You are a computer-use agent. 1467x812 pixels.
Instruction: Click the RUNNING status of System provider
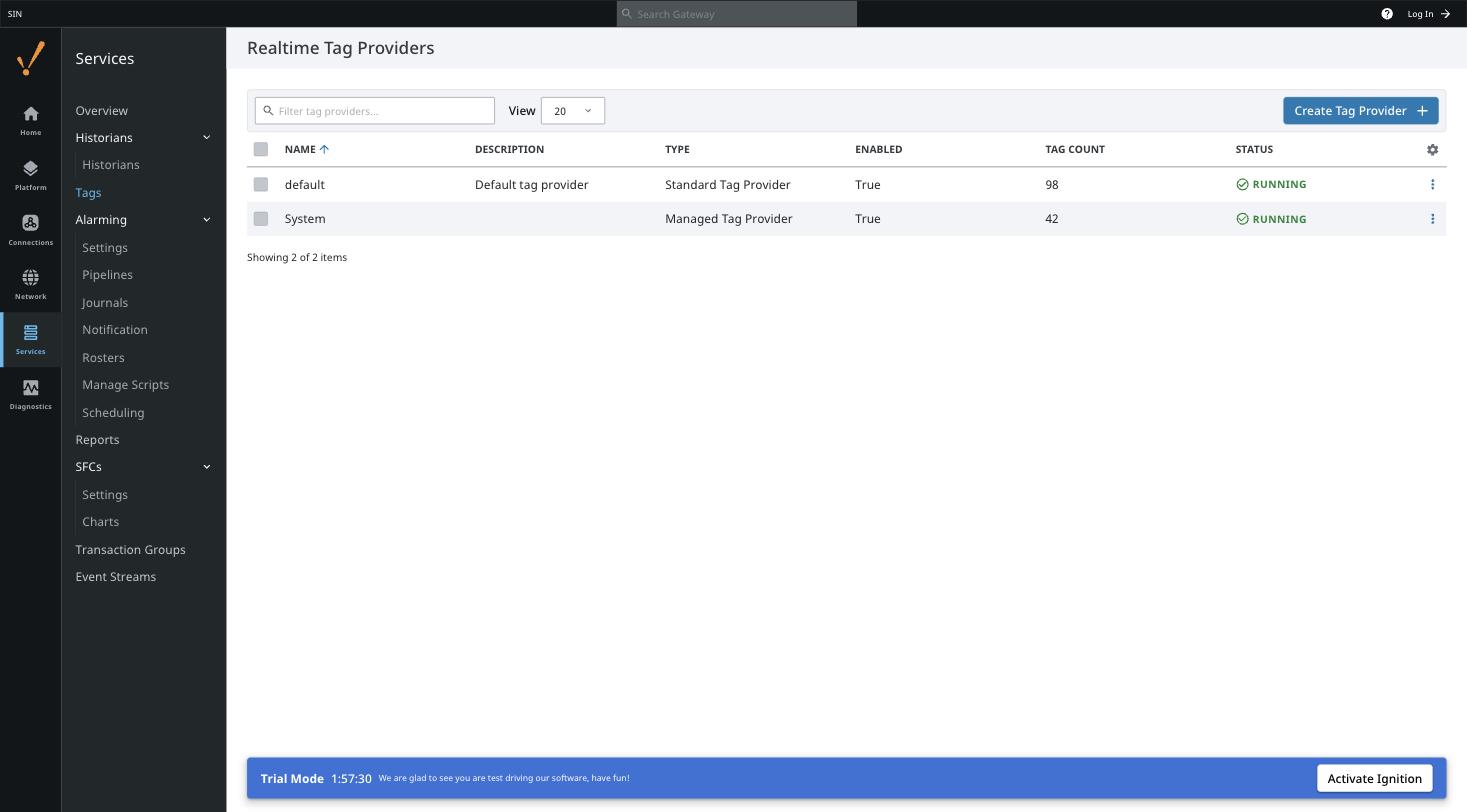1271,219
